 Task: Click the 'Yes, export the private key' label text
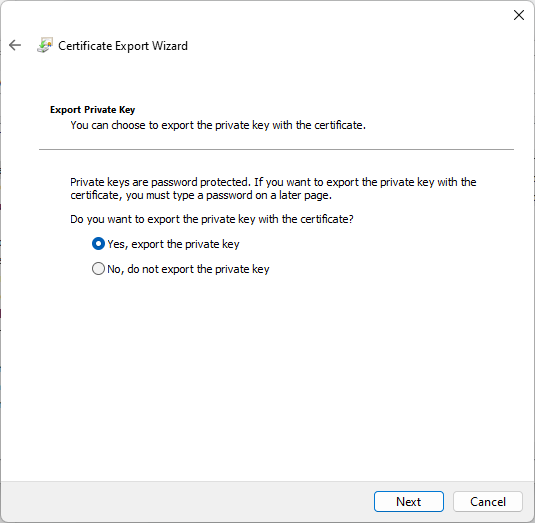[x=173, y=244]
